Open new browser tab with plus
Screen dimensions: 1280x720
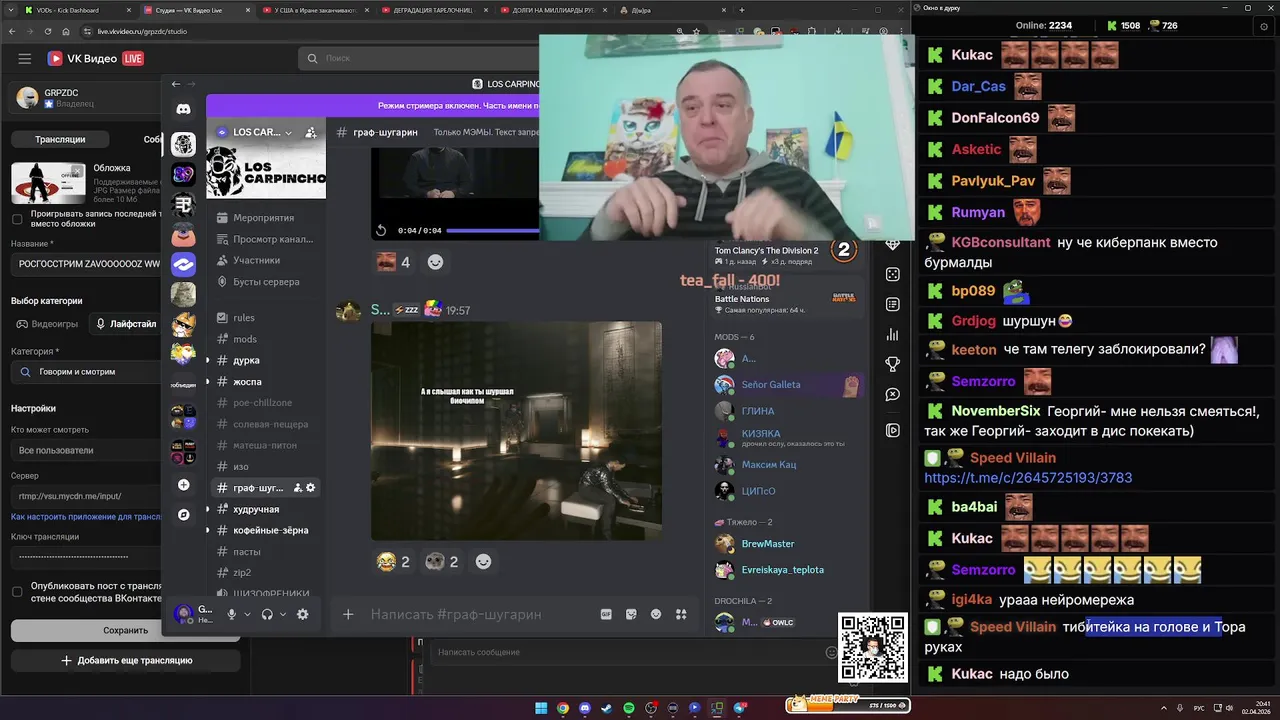tap(741, 10)
